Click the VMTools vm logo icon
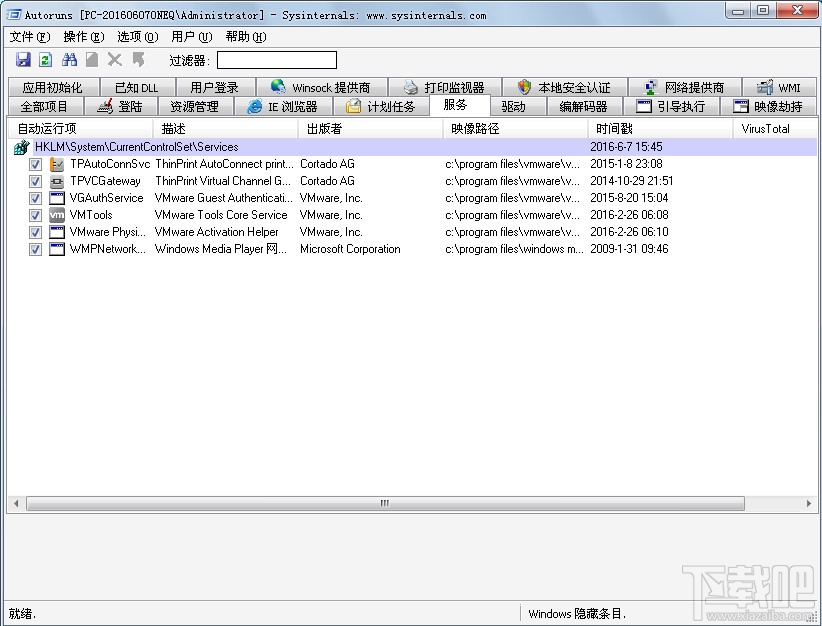This screenshot has height=626, width=822. 57,215
